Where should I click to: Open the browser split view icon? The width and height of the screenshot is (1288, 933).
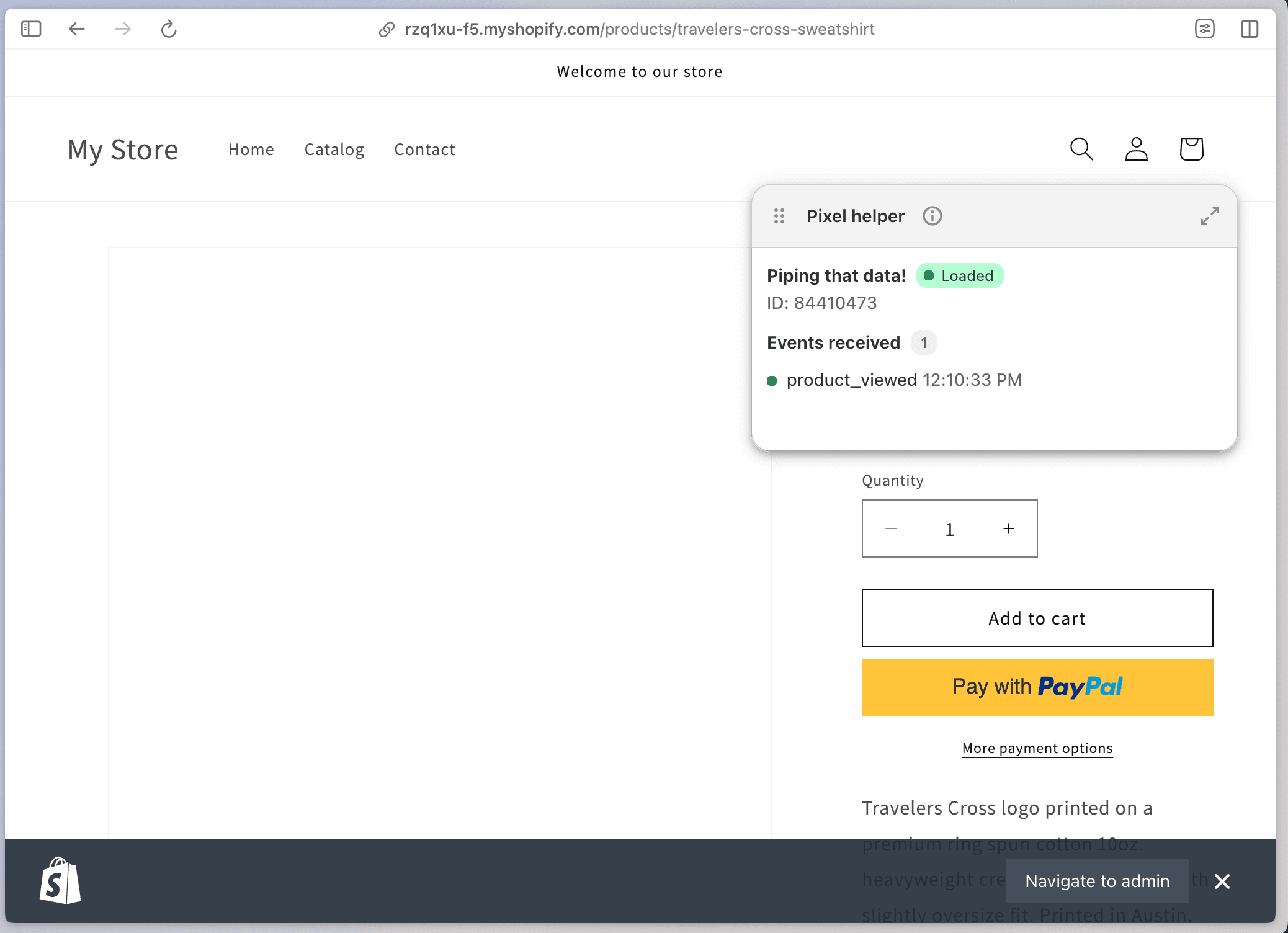[x=1249, y=29]
